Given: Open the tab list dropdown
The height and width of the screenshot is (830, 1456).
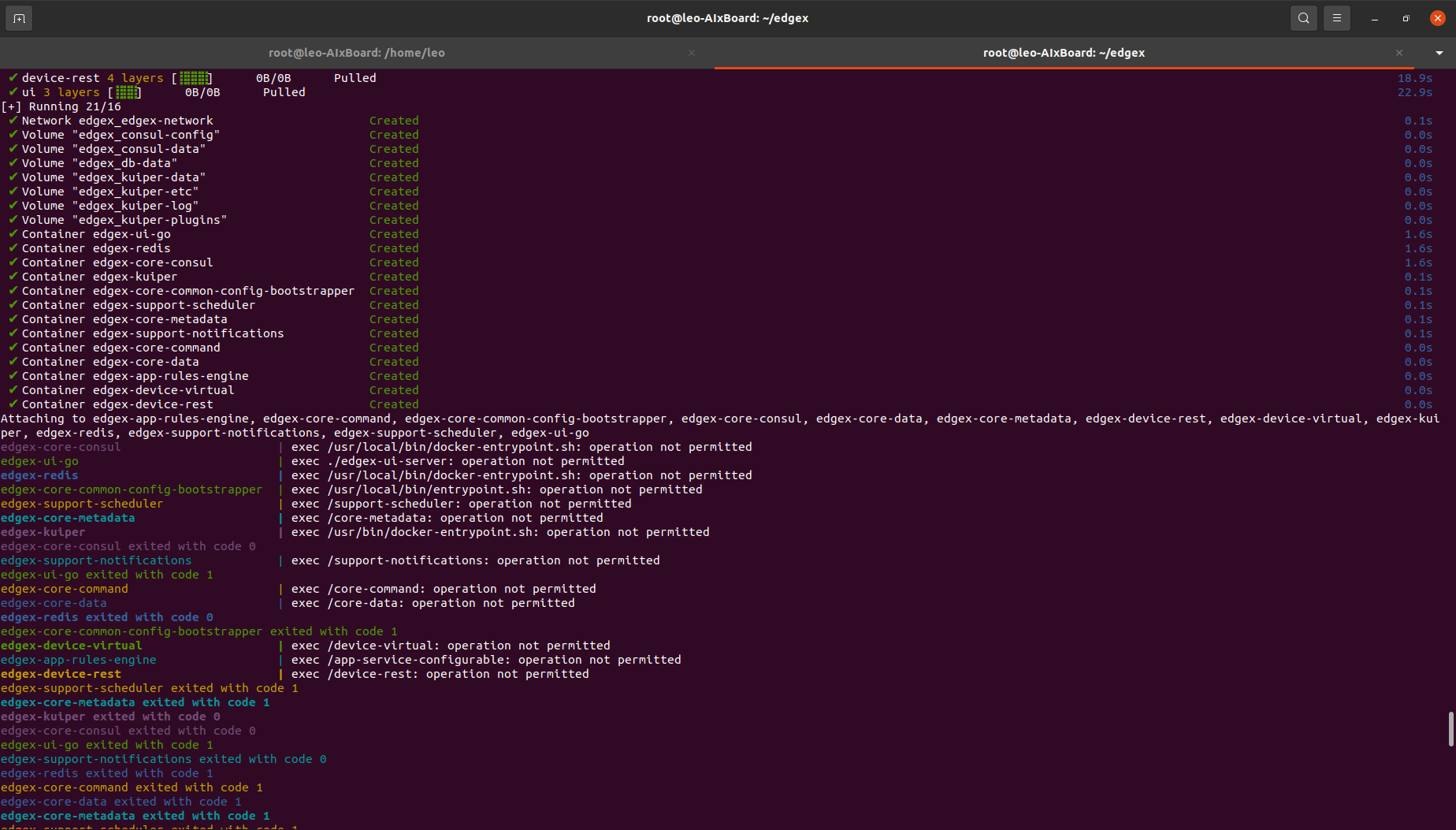Looking at the screenshot, I should [x=1439, y=53].
